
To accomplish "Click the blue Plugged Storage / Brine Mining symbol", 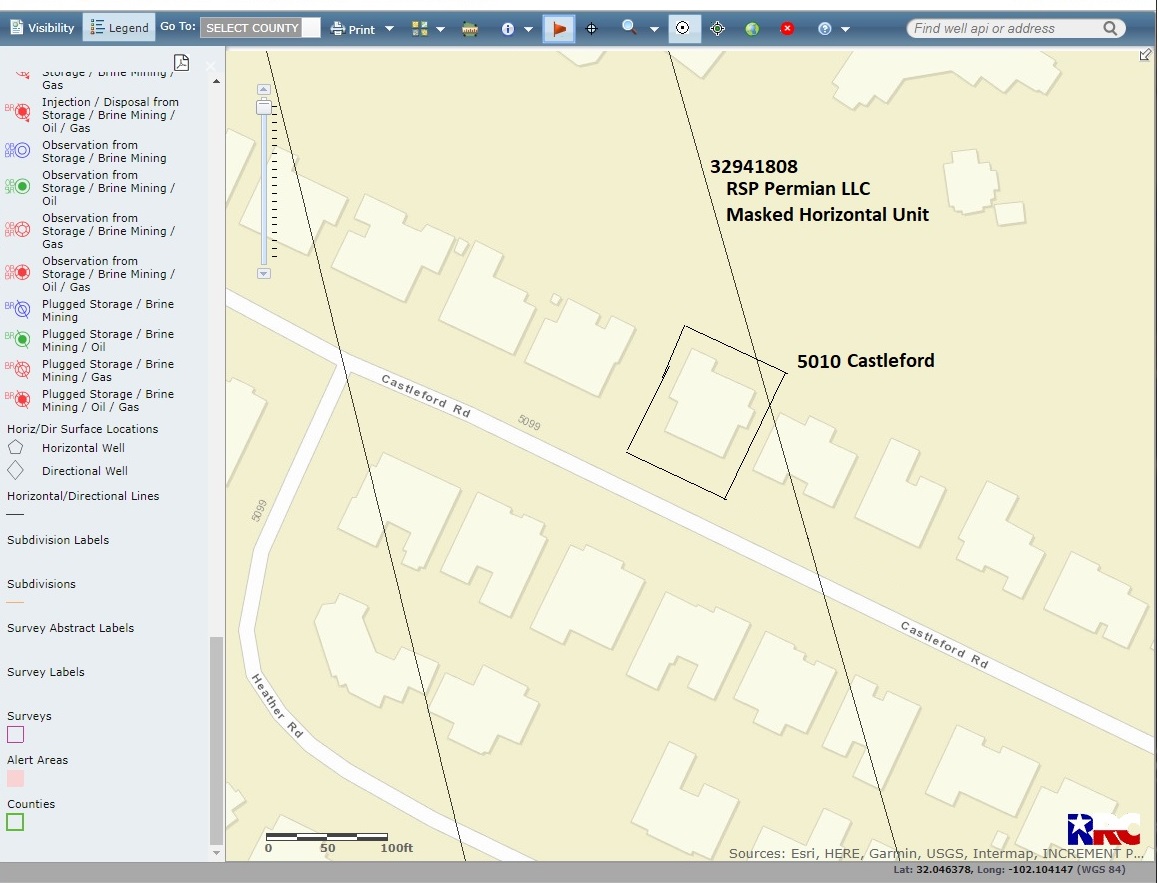I will (18, 309).
